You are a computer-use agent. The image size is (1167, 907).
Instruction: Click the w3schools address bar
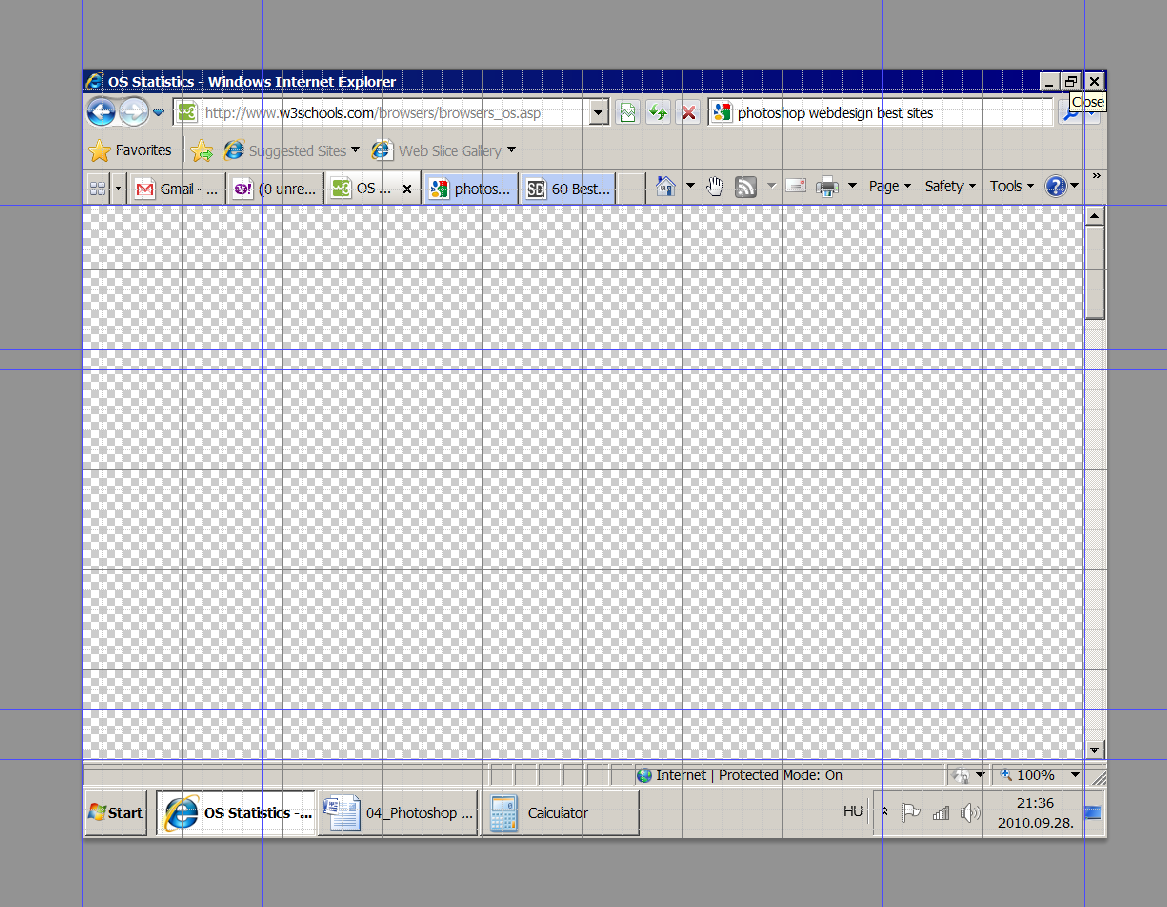[382, 113]
